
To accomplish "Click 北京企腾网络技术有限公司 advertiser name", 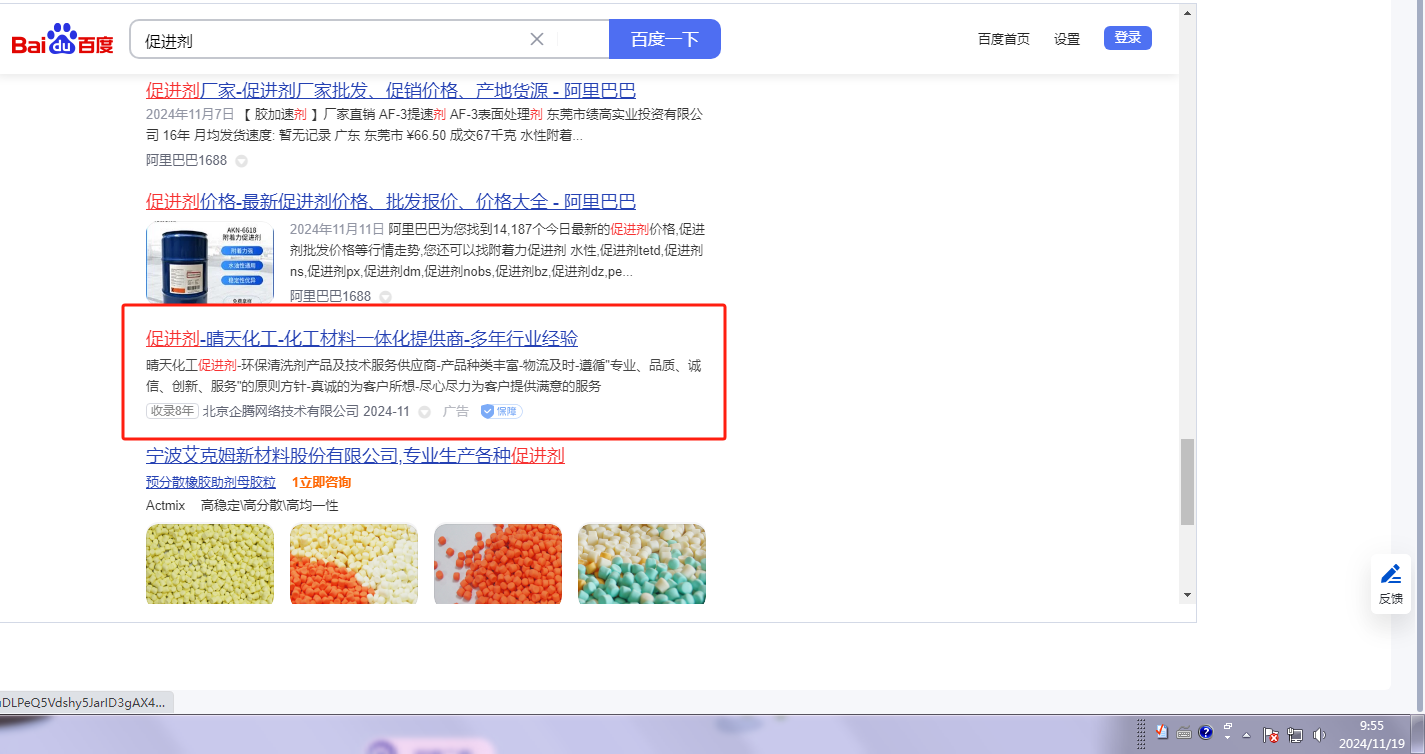I will pyautogui.click(x=281, y=411).
